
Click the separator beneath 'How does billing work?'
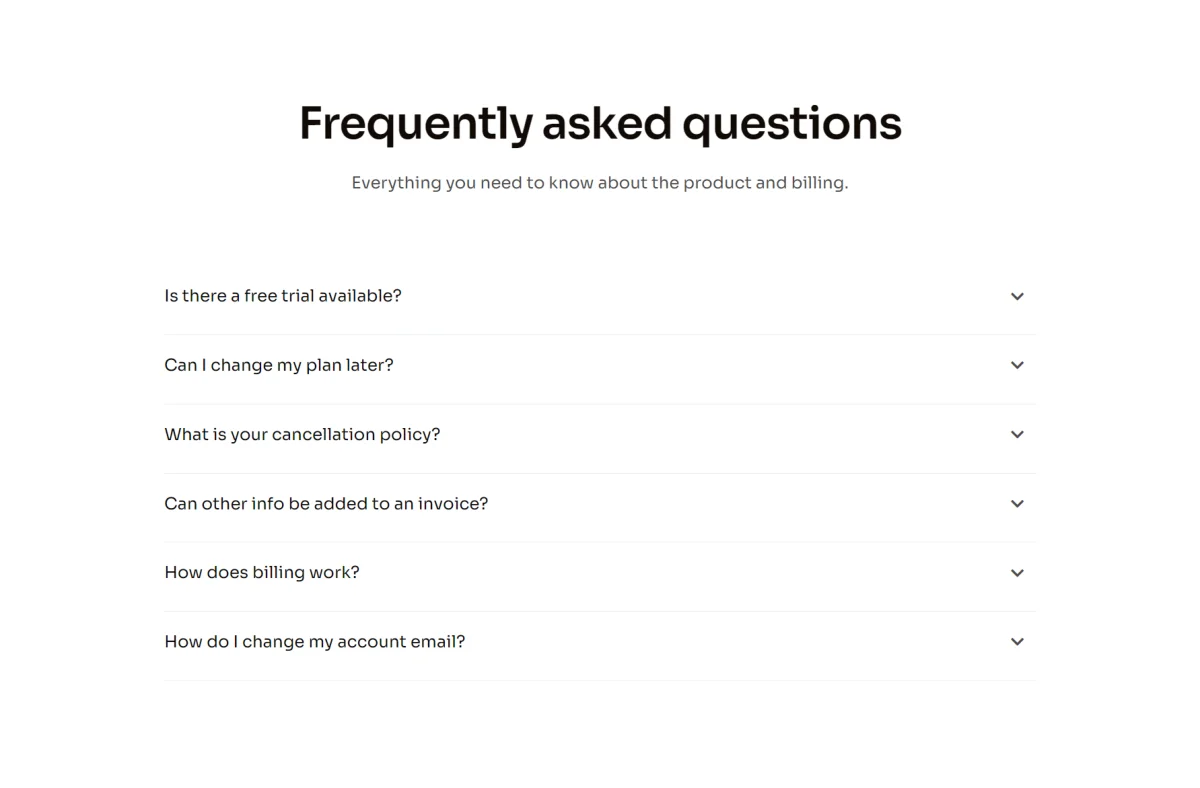pyautogui.click(x=600, y=611)
